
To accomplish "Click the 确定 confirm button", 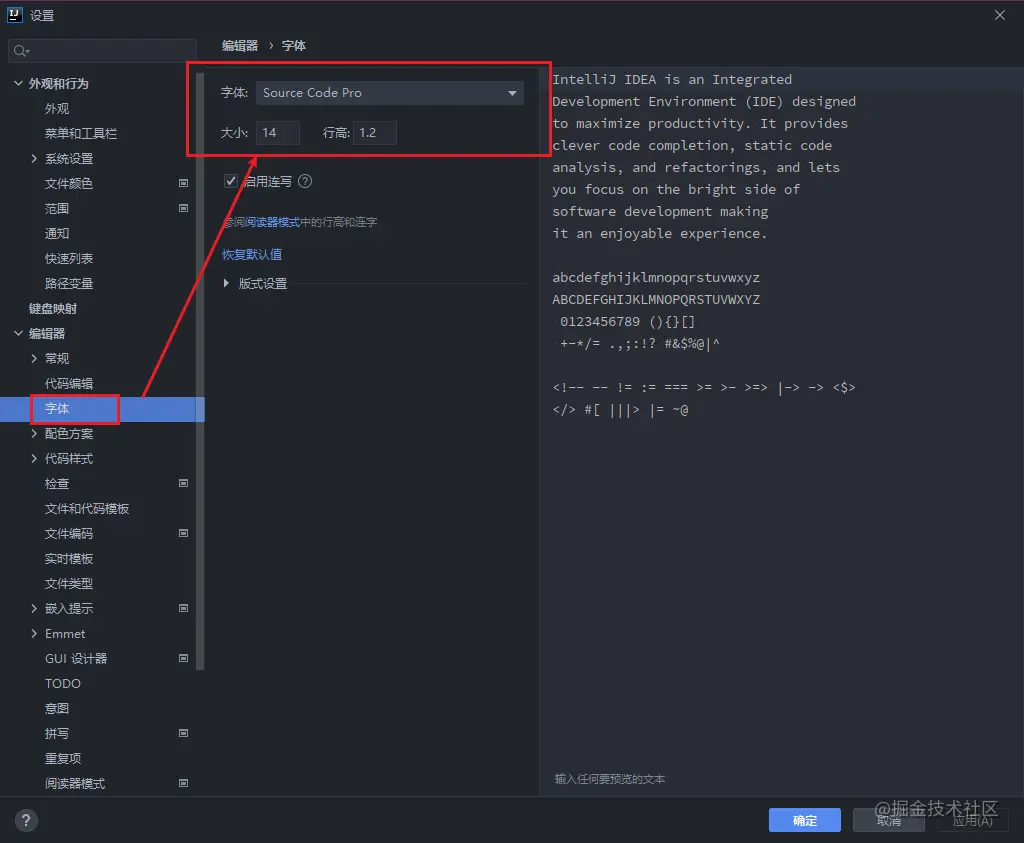I will click(x=805, y=820).
